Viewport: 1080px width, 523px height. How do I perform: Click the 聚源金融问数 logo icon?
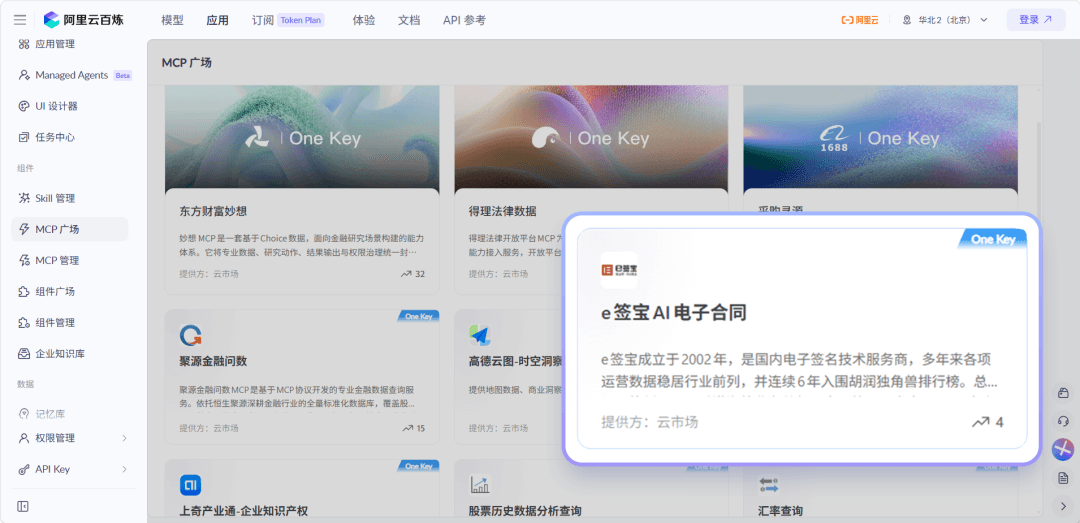190,336
